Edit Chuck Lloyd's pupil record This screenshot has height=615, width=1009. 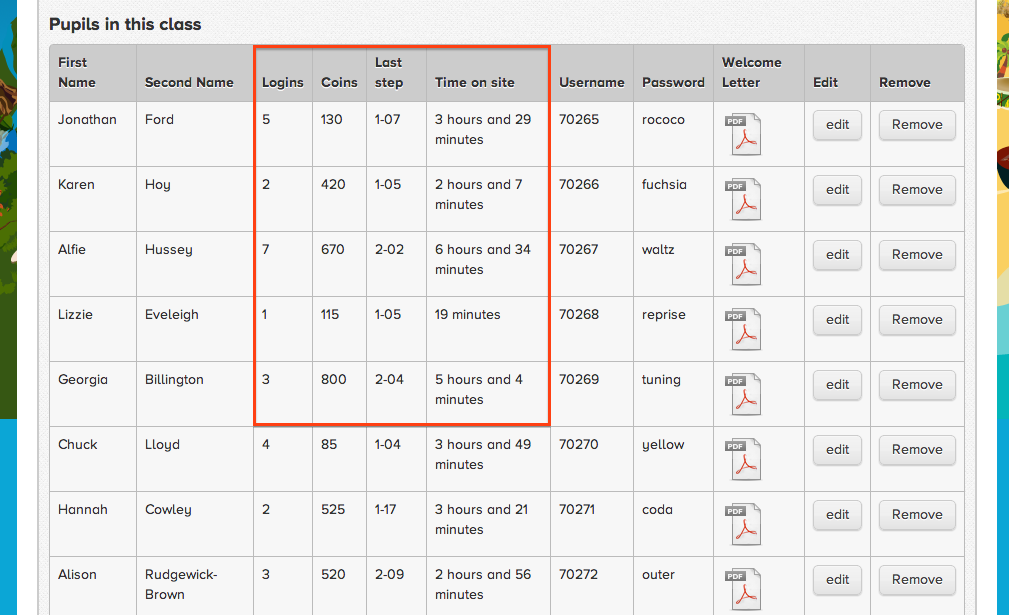click(x=837, y=450)
